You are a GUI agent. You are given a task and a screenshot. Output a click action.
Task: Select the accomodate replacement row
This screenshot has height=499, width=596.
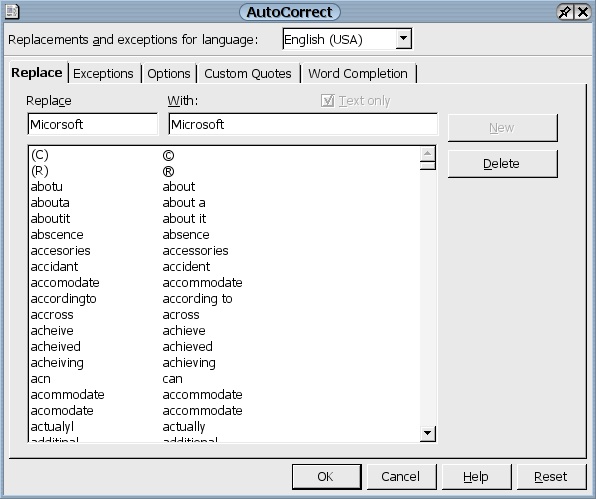[x=225, y=282]
